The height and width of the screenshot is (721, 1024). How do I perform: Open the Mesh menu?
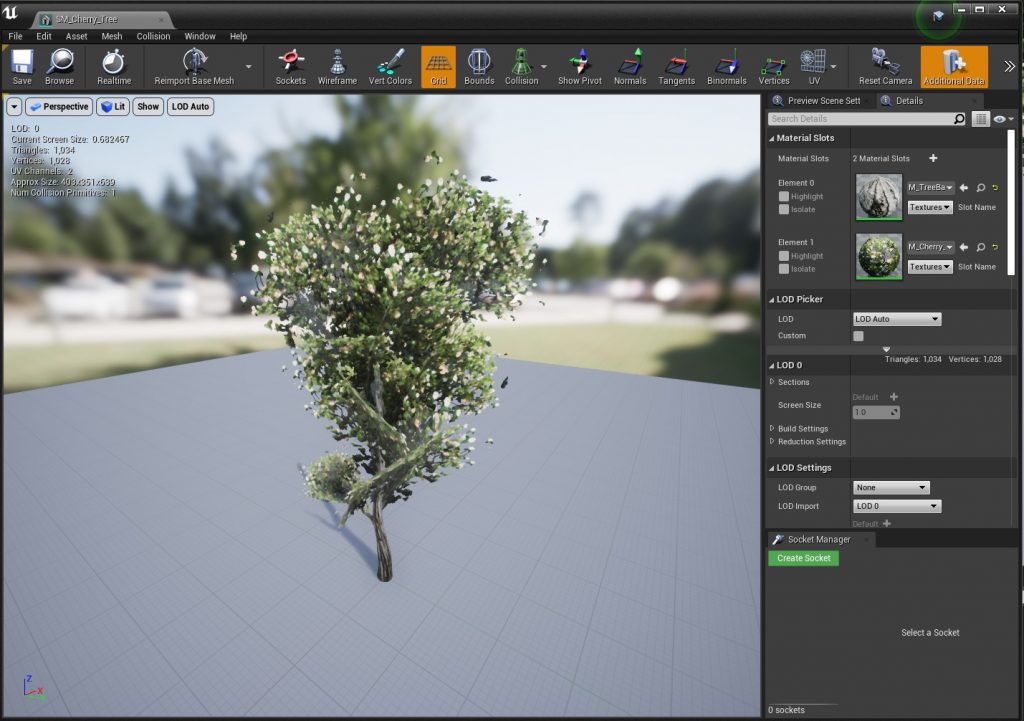click(x=112, y=36)
